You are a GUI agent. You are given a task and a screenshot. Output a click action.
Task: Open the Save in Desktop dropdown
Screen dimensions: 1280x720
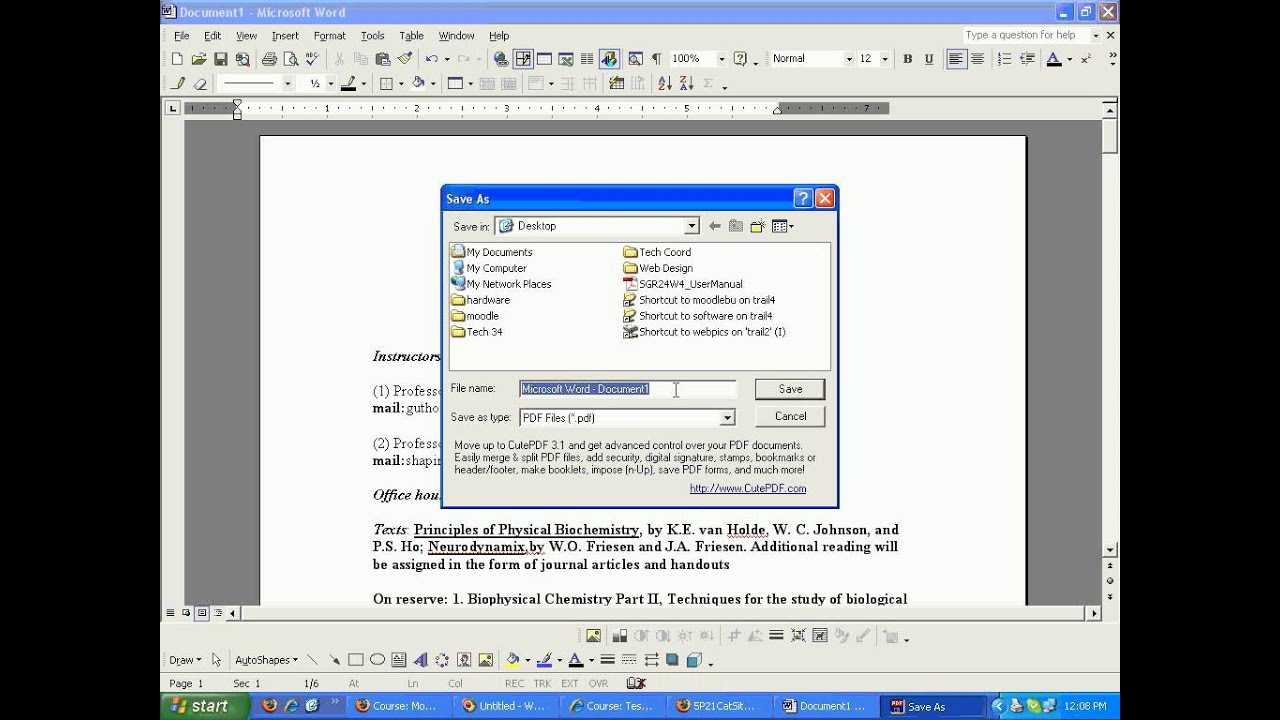coord(691,226)
